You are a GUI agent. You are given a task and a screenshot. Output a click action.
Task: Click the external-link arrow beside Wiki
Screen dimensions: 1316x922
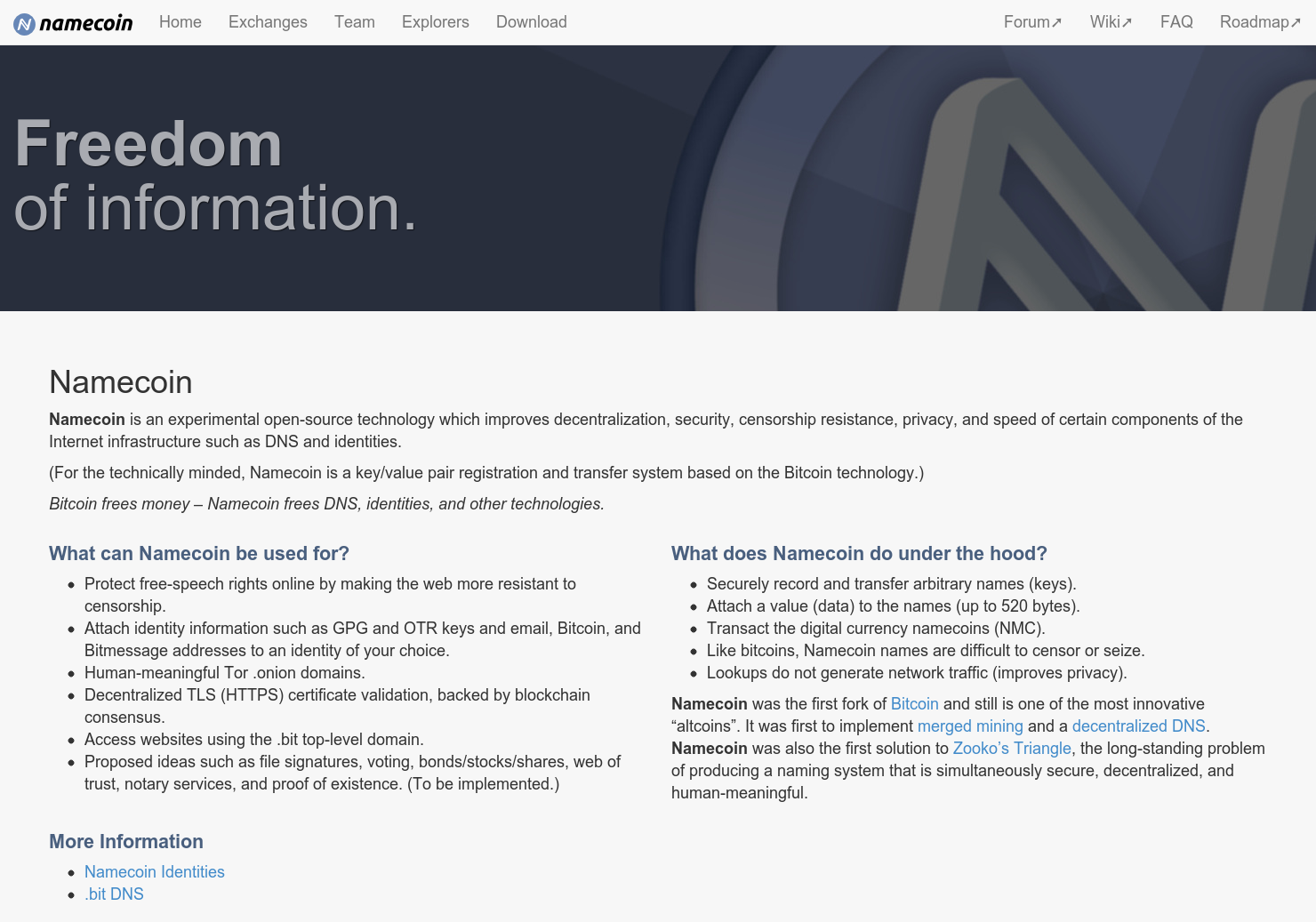coord(1127,21)
